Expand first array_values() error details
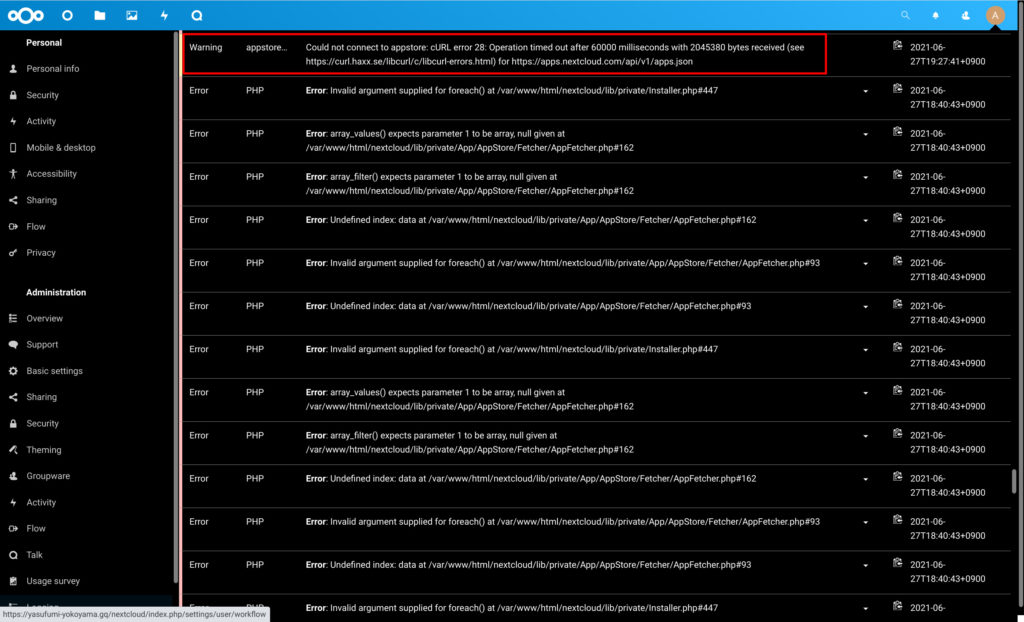The width and height of the screenshot is (1024, 622). [866, 134]
